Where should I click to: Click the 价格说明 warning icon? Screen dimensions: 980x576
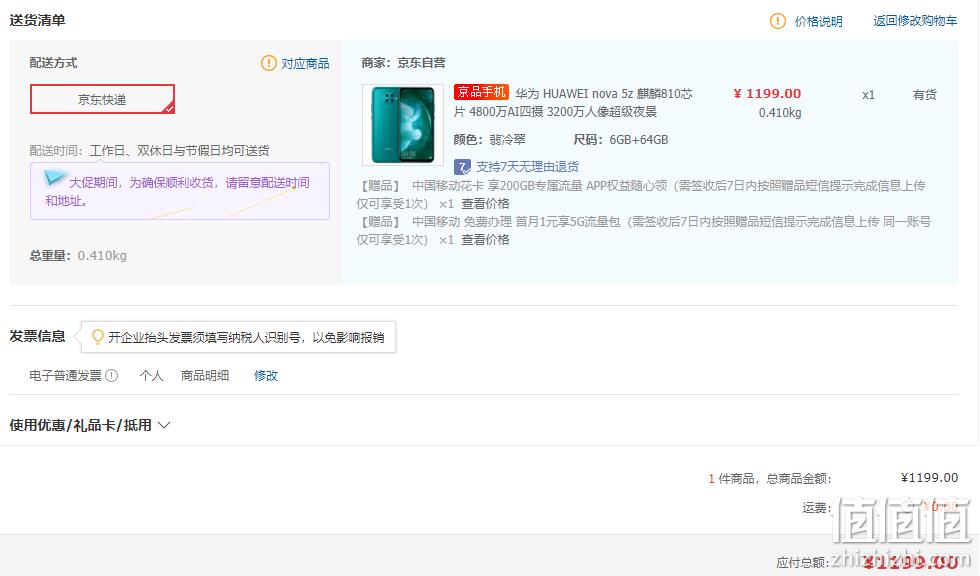pyautogui.click(x=778, y=21)
